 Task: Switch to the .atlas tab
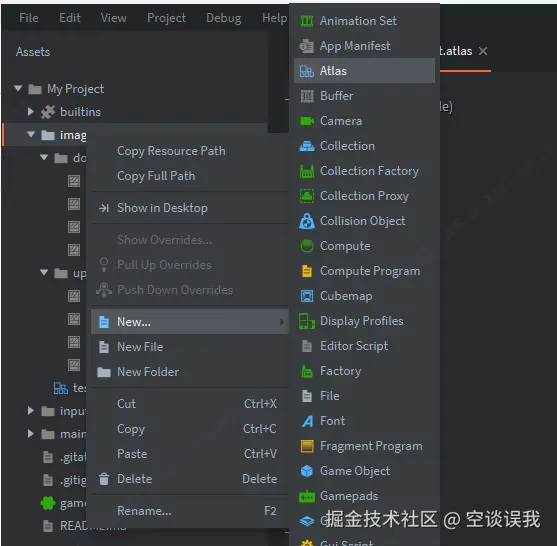[x=456, y=51]
